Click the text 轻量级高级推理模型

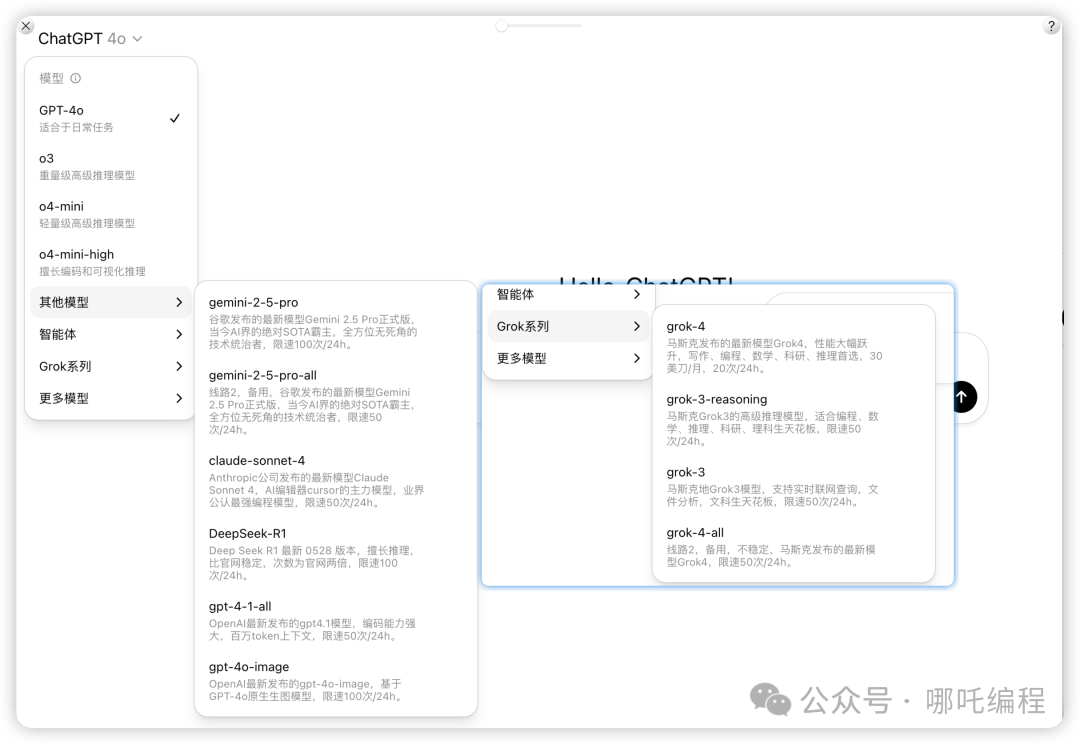point(87,223)
